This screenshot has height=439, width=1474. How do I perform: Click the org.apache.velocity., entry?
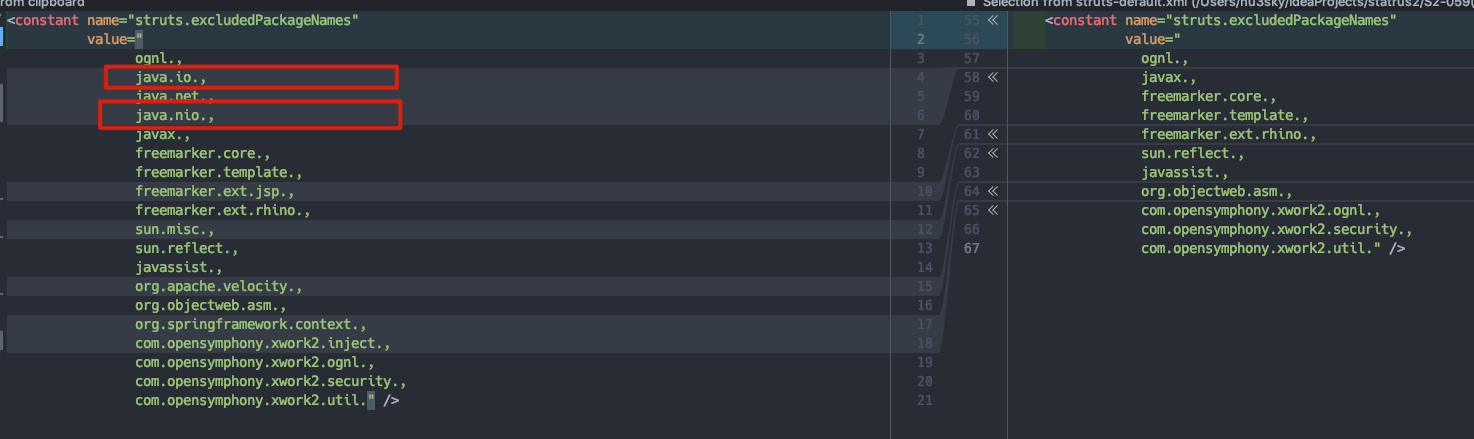pos(218,286)
